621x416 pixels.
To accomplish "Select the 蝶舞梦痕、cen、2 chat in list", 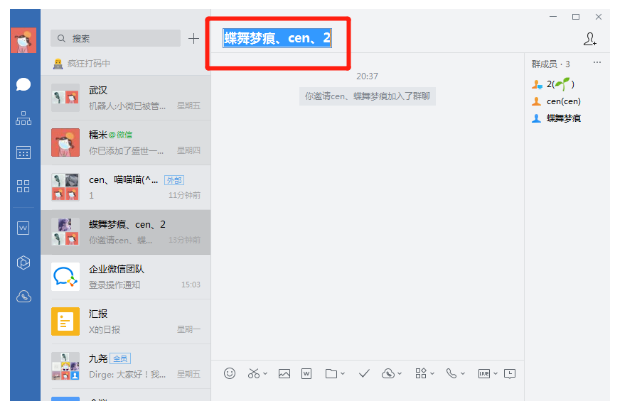I will (126, 232).
